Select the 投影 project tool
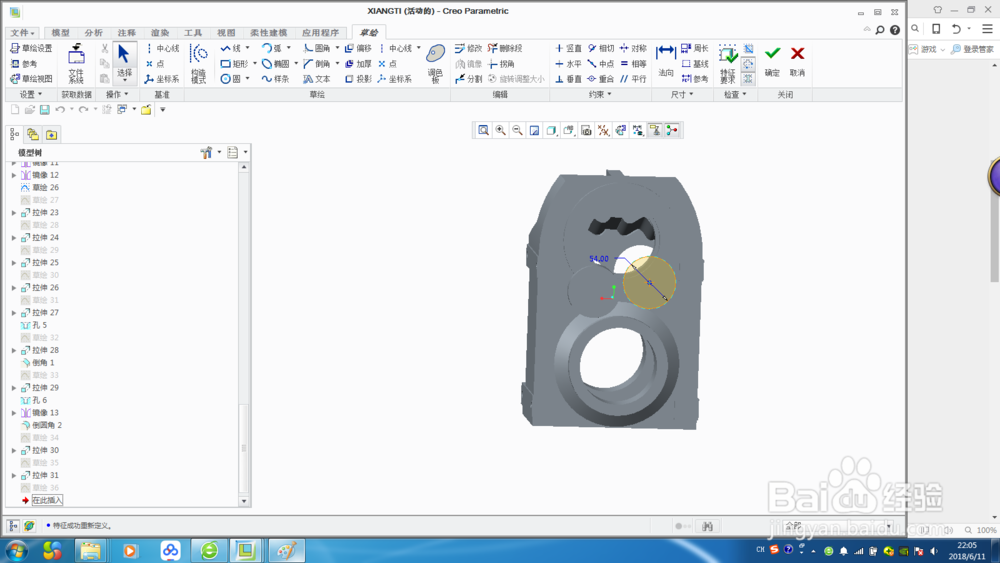 (358, 79)
